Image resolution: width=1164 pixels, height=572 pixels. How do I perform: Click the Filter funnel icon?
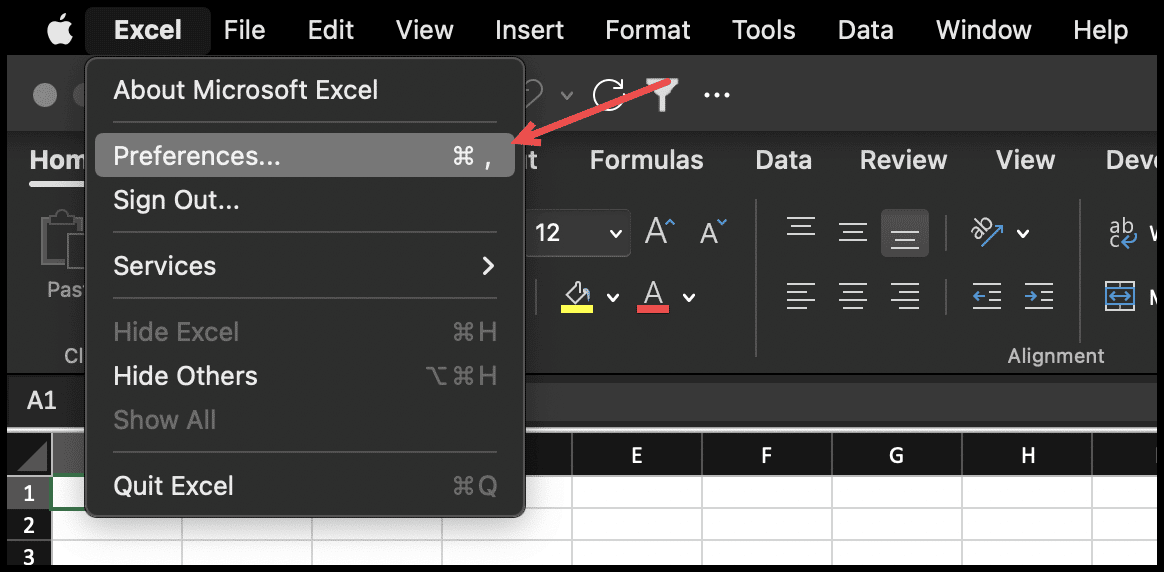click(661, 95)
